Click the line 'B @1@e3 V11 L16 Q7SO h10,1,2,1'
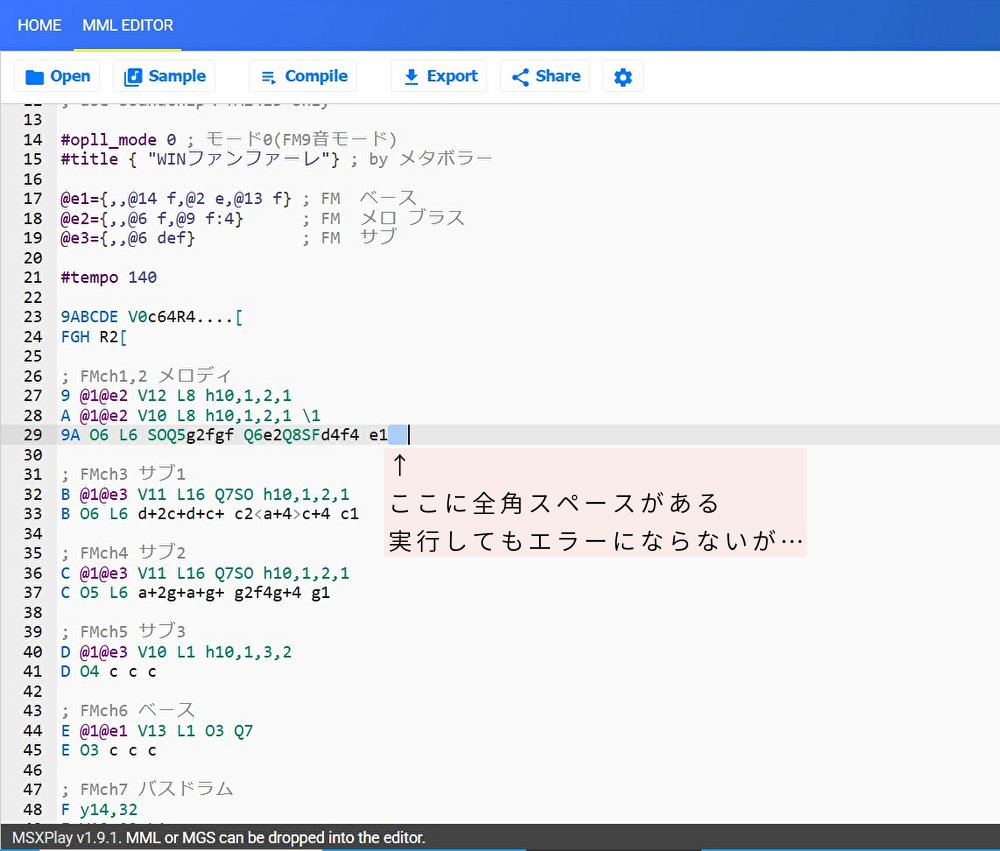The height and width of the screenshot is (851, 1000). coord(205,494)
